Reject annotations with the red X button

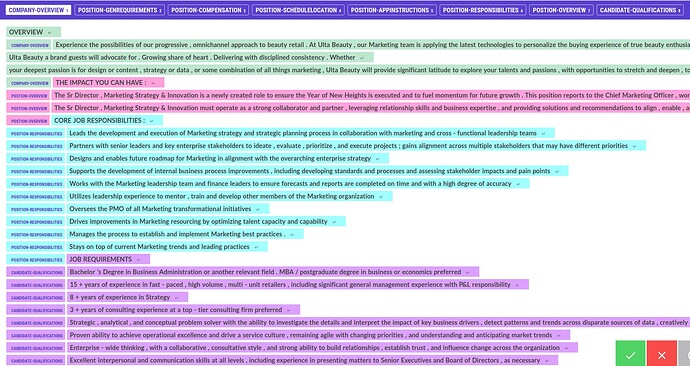coord(661,354)
